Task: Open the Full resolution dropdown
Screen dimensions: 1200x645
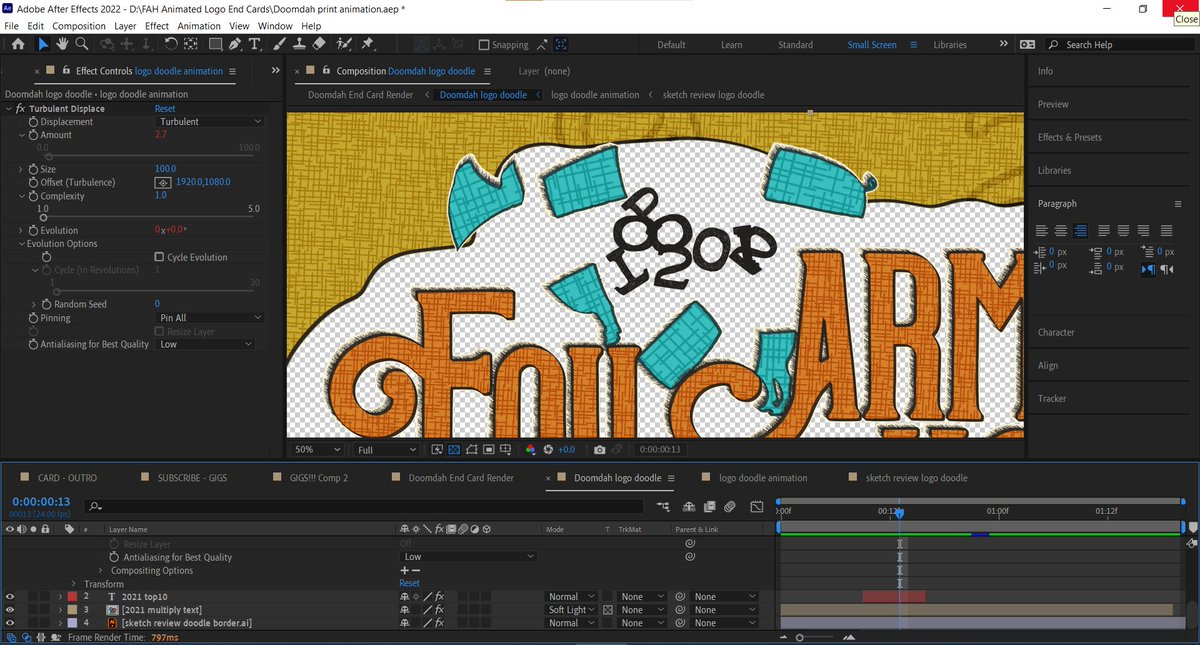Action: [x=387, y=450]
